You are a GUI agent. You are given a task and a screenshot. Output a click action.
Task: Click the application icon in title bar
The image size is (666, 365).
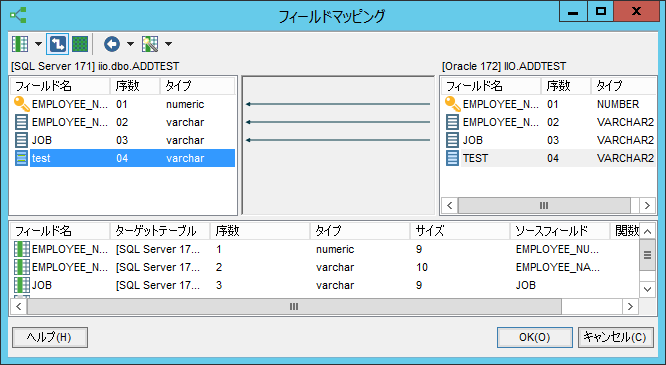click(x=18, y=15)
